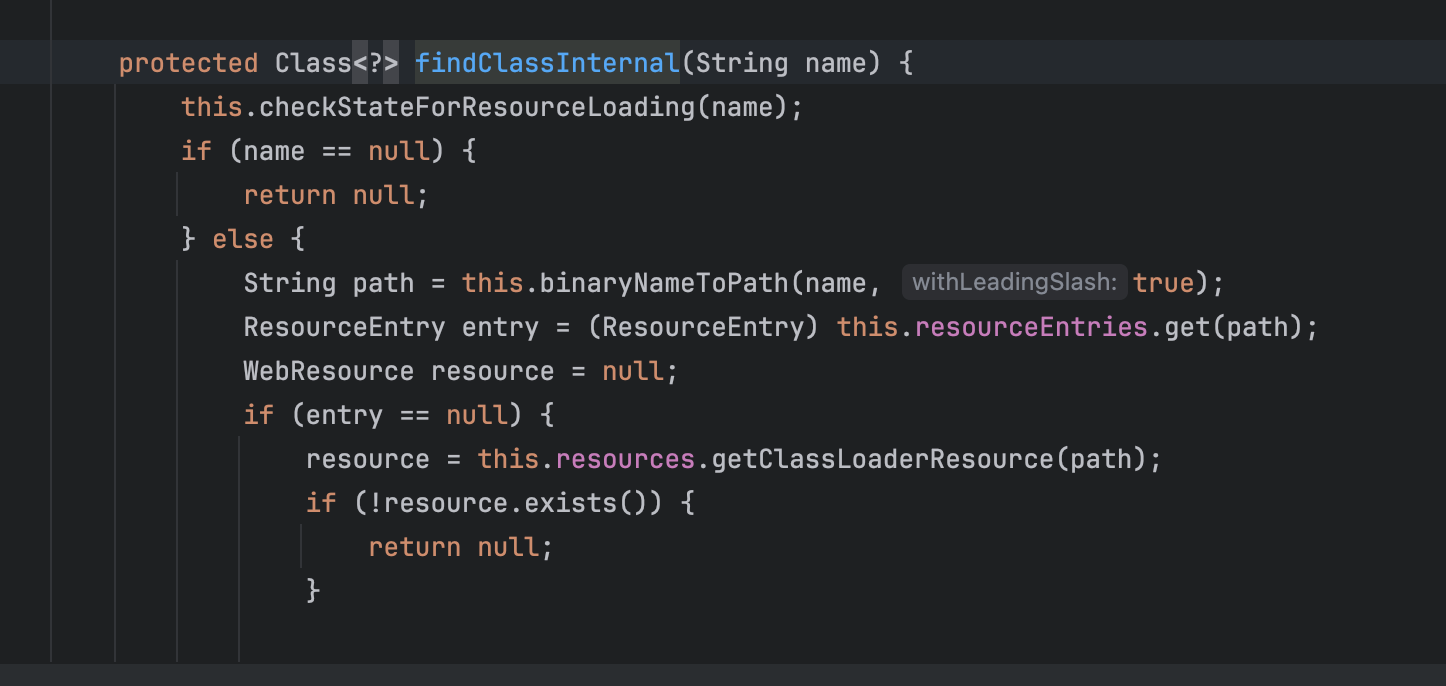
Task: Click the true argument after withLeadingSlash
Action: [x=1163, y=283]
